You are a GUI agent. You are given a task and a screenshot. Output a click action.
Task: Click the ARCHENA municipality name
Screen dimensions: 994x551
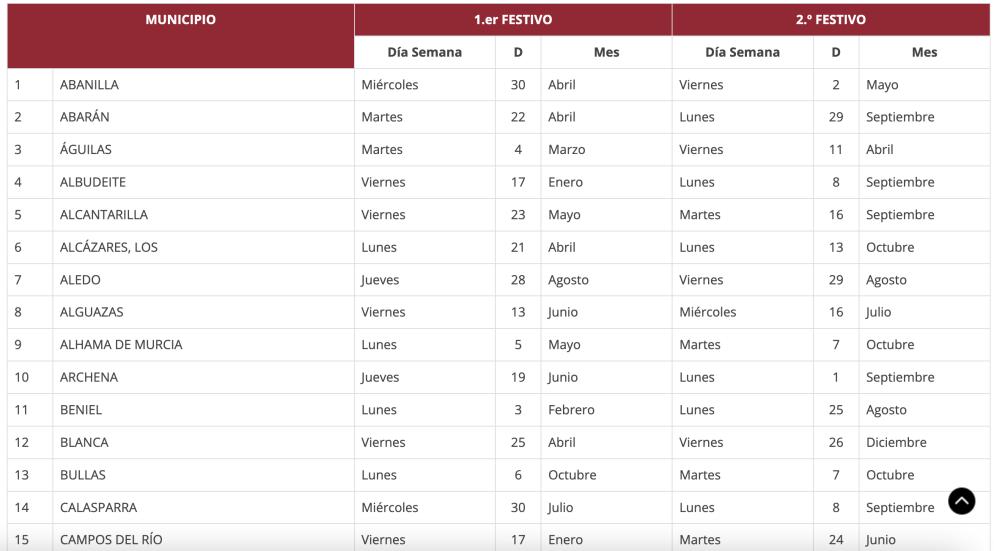tap(89, 377)
